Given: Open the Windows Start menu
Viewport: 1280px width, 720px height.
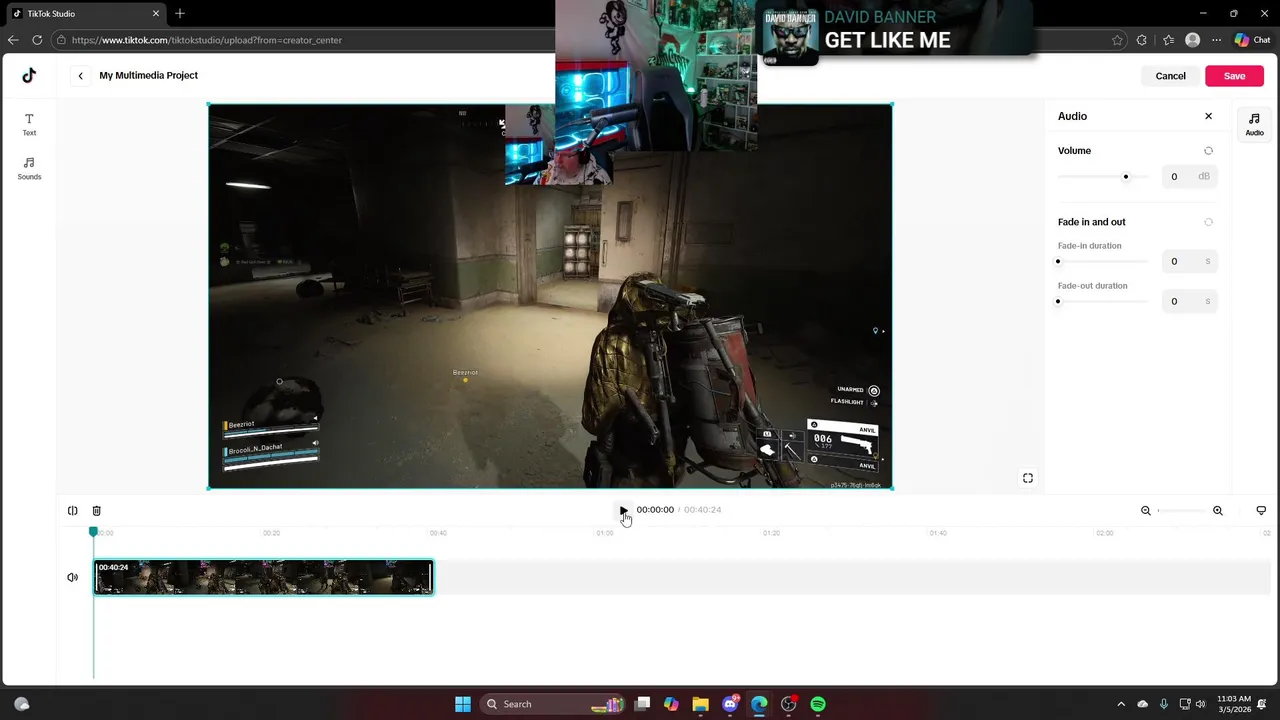Looking at the screenshot, I should tap(463, 704).
